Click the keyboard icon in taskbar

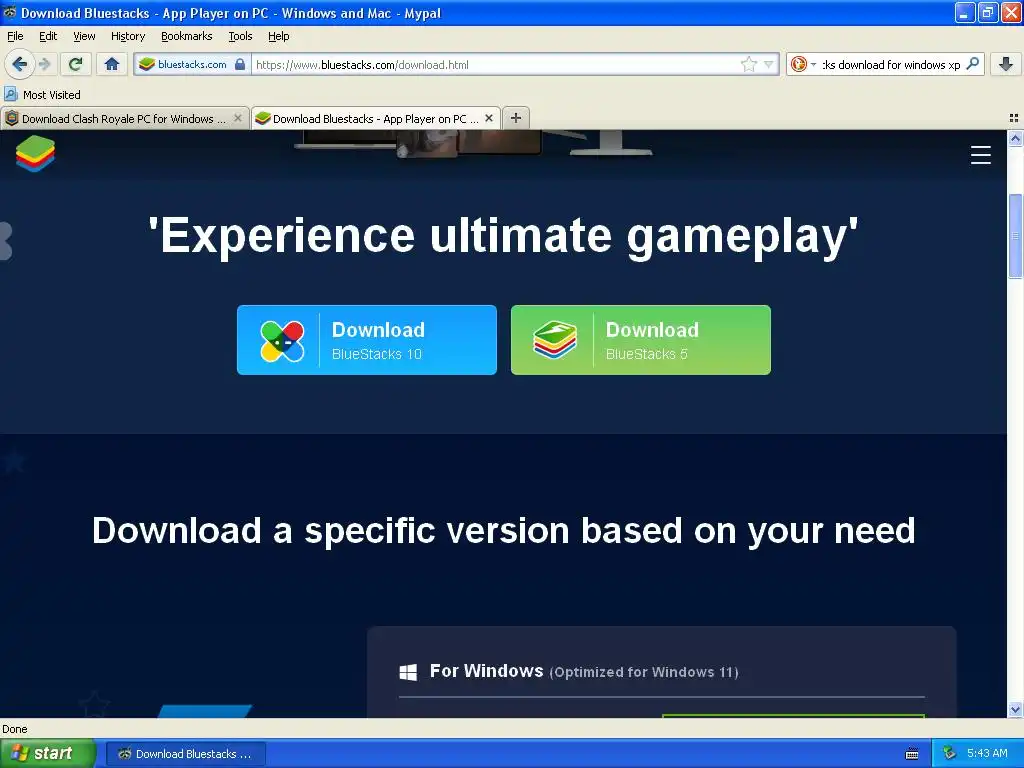912,754
